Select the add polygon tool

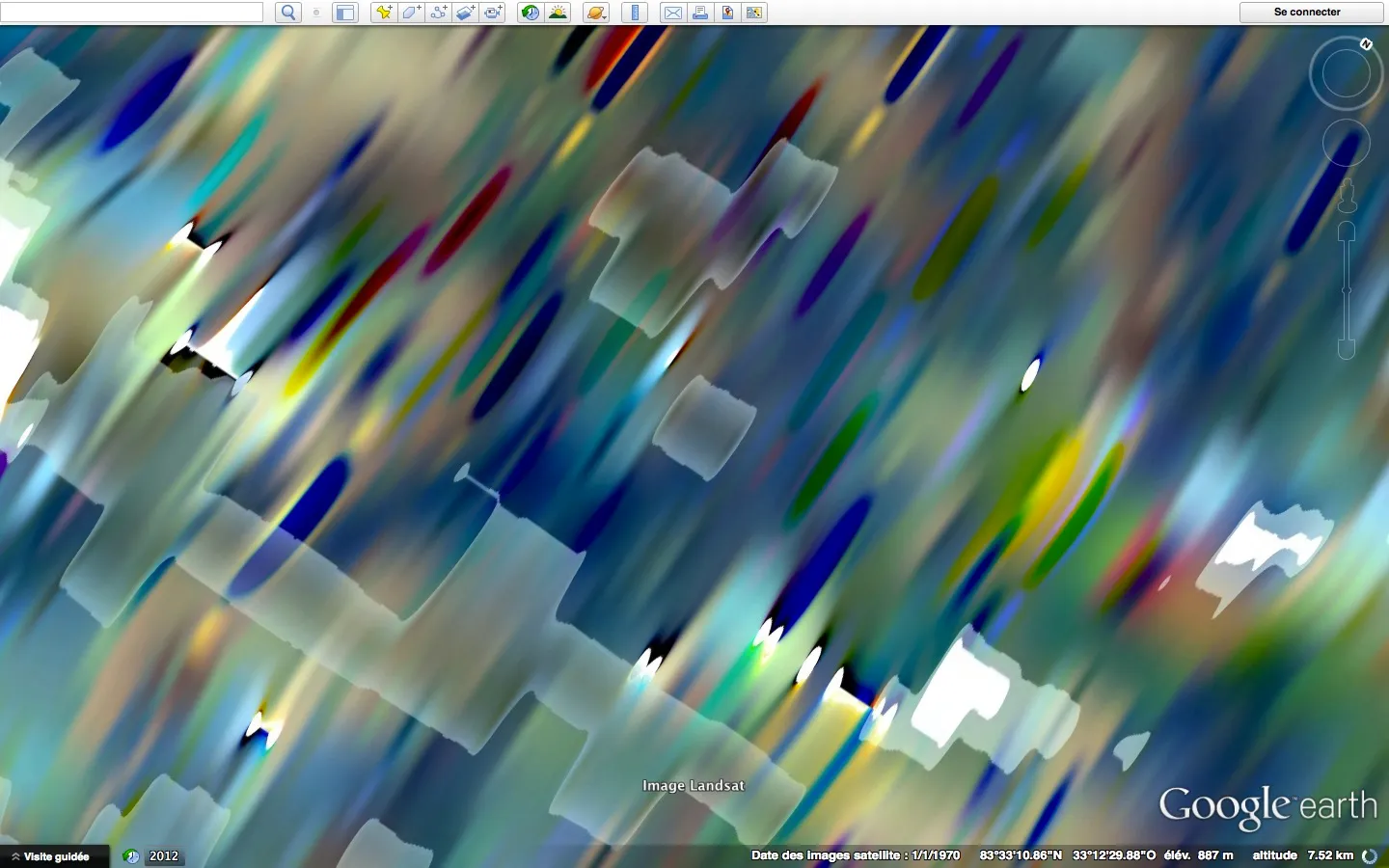pyautogui.click(x=411, y=13)
